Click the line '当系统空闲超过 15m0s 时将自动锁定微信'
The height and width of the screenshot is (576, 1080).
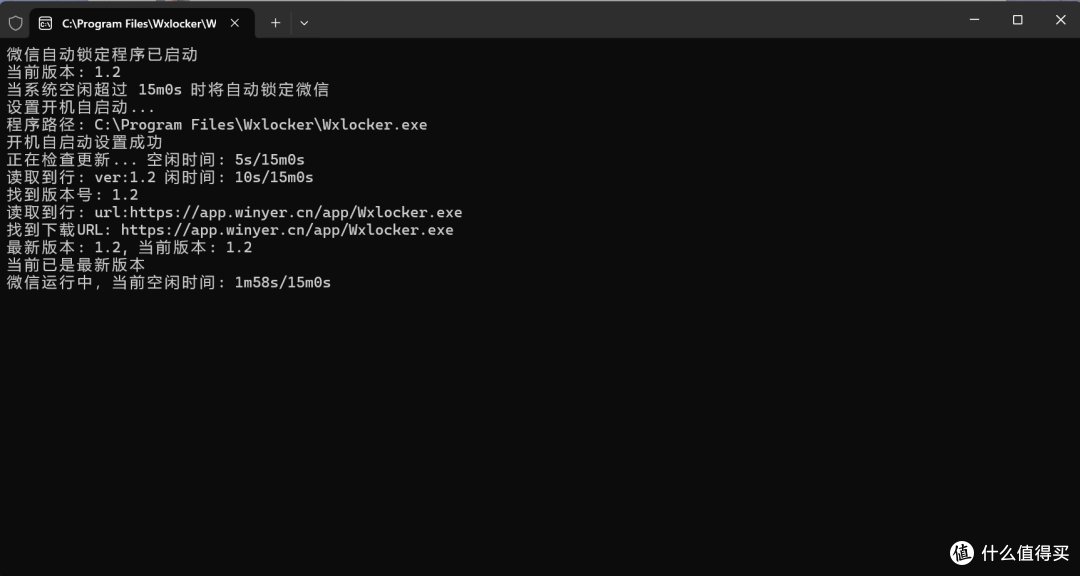(x=167, y=90)
